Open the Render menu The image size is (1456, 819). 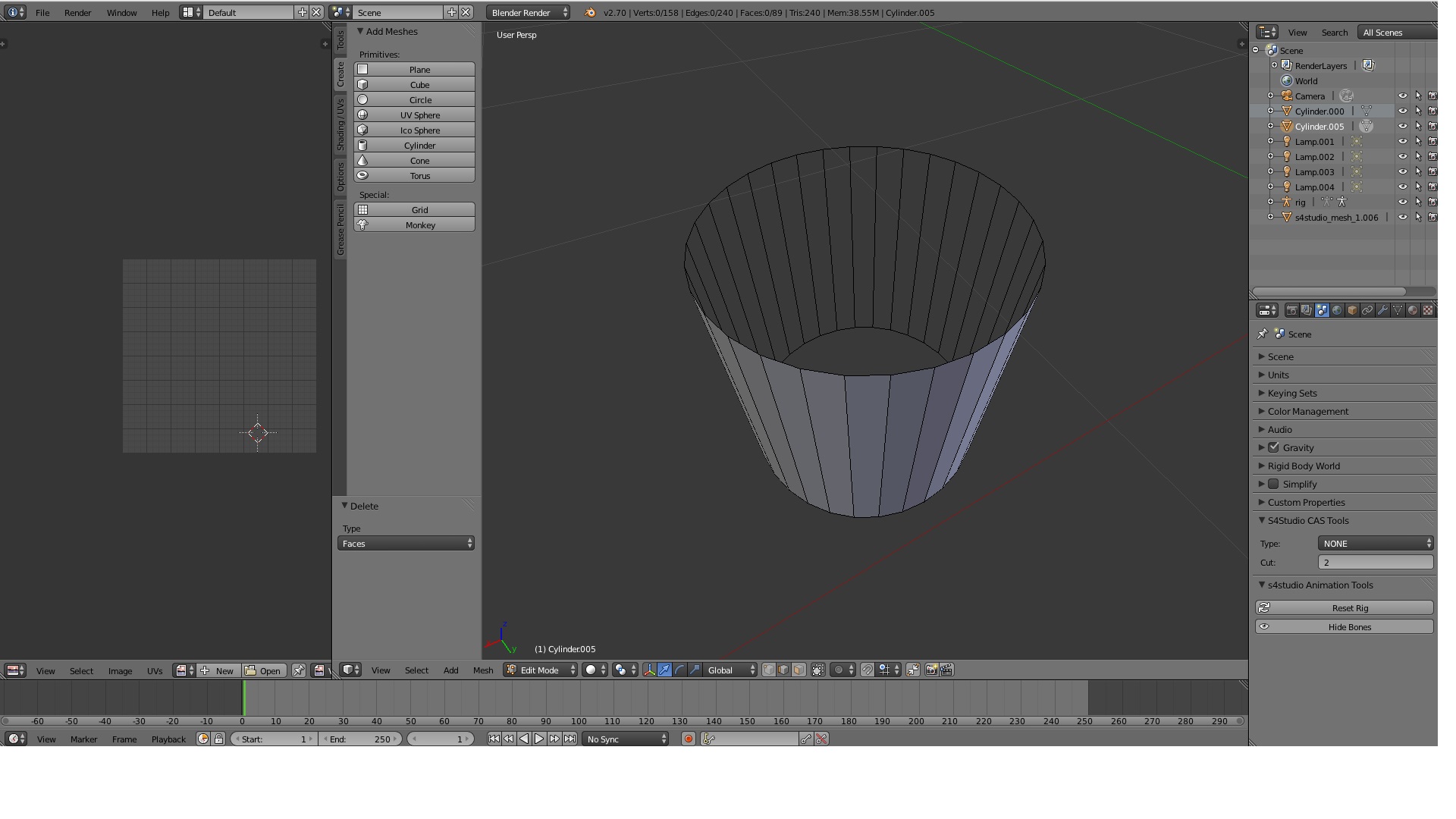pyautogui.click(x=77, y=12)
